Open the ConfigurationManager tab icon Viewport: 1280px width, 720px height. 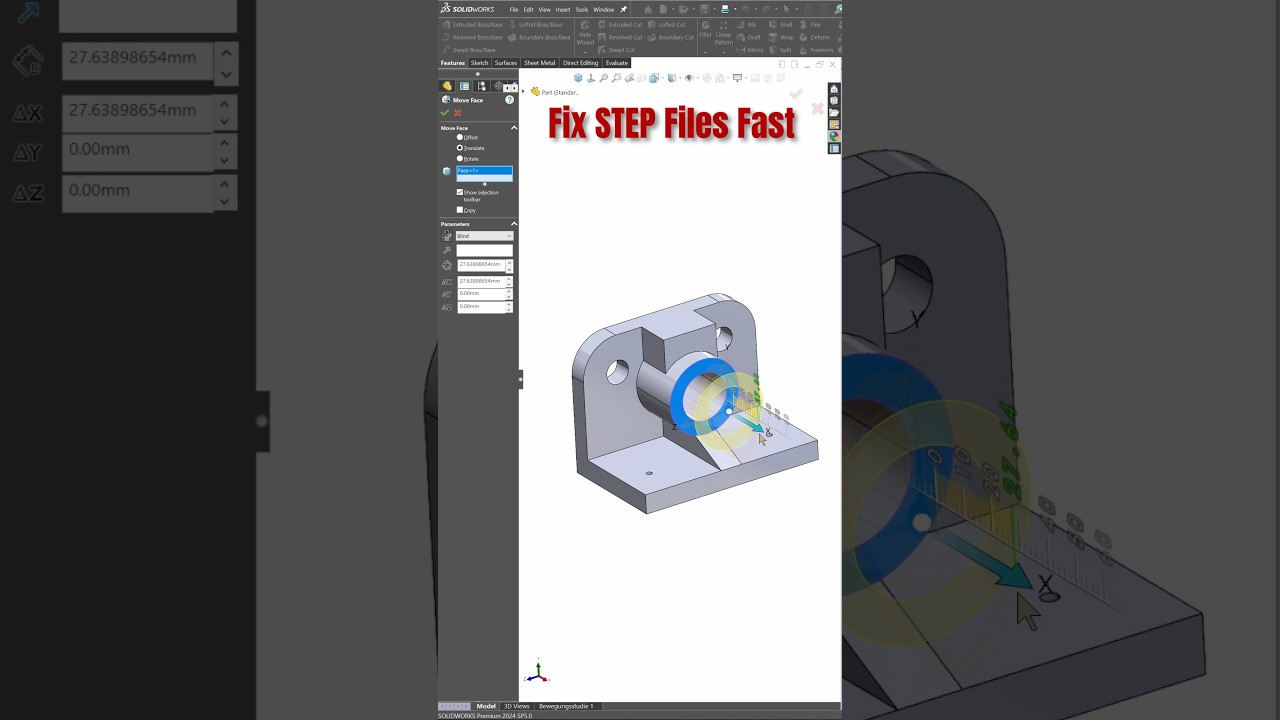pyautogui.click(x=482, y=86)
